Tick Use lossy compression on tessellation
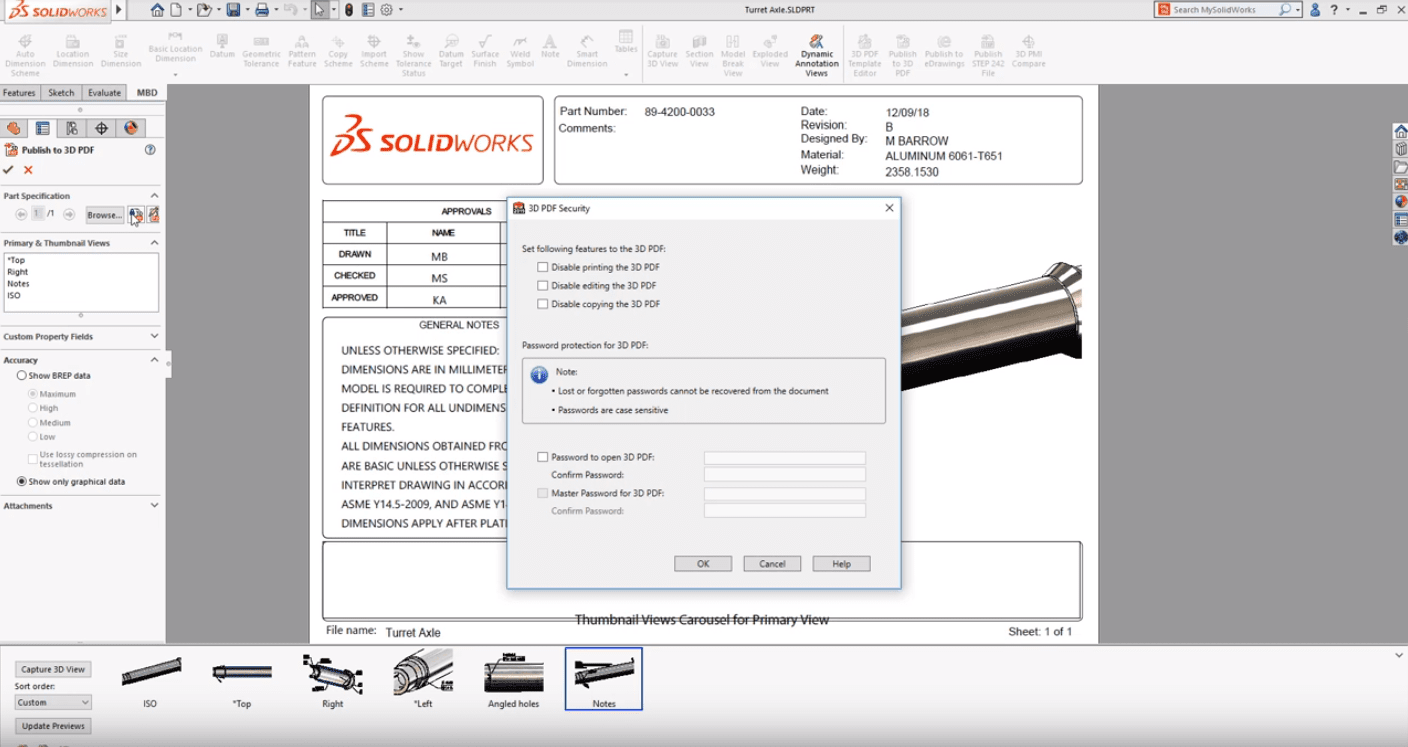This screenshot has width=1408, height=747. [33, 459]
